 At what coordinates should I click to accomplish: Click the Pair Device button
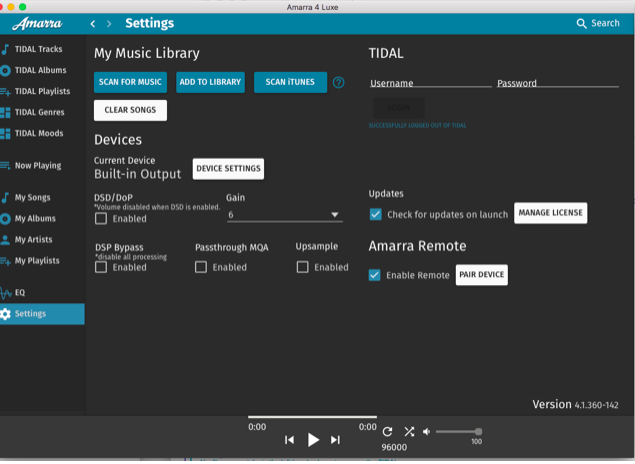[481, 275]
